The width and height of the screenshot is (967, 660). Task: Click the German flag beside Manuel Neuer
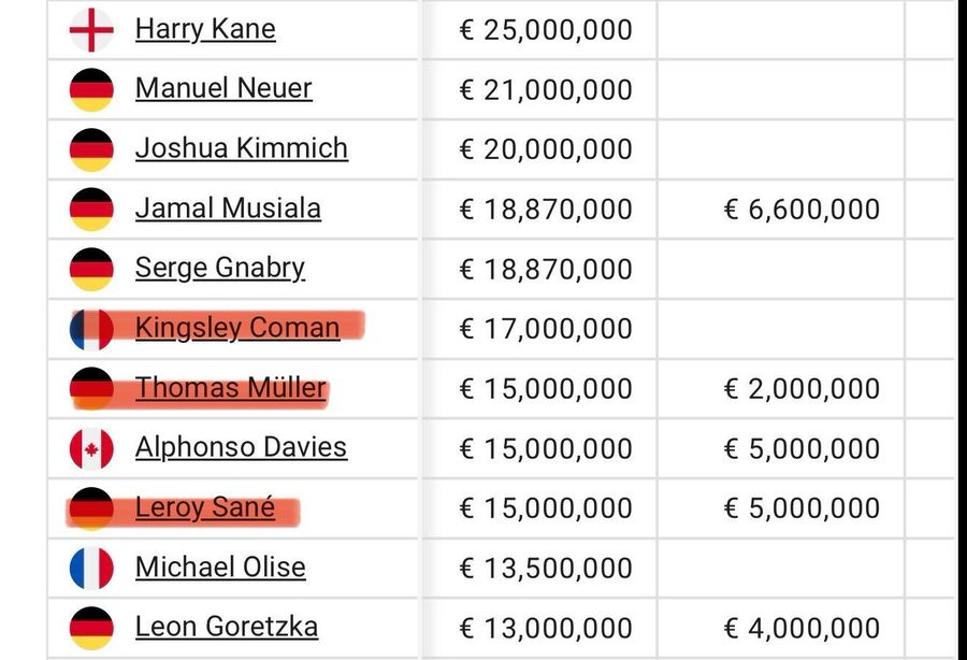pyautogui.click(x=91, y=89)
